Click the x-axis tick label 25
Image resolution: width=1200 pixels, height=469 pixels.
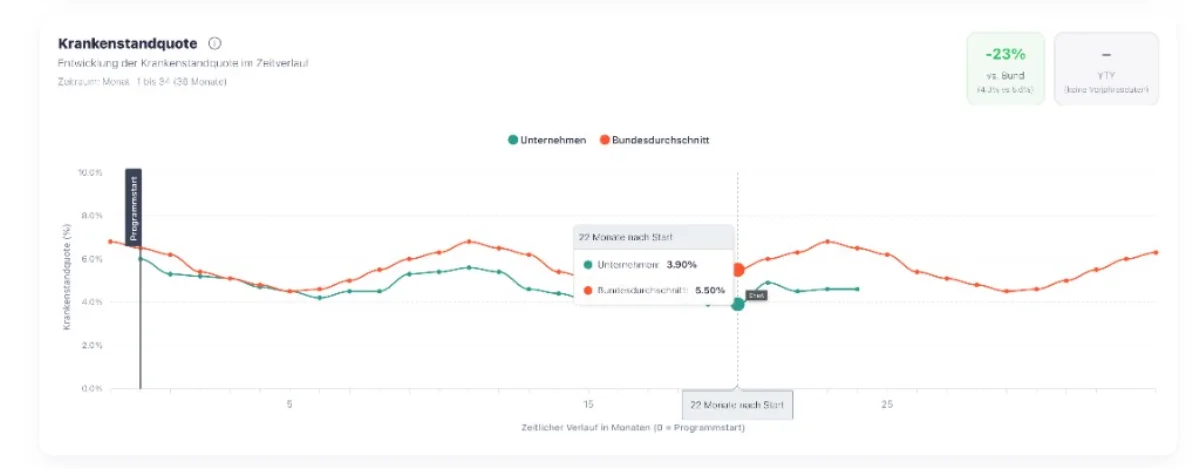pos(887,404)
